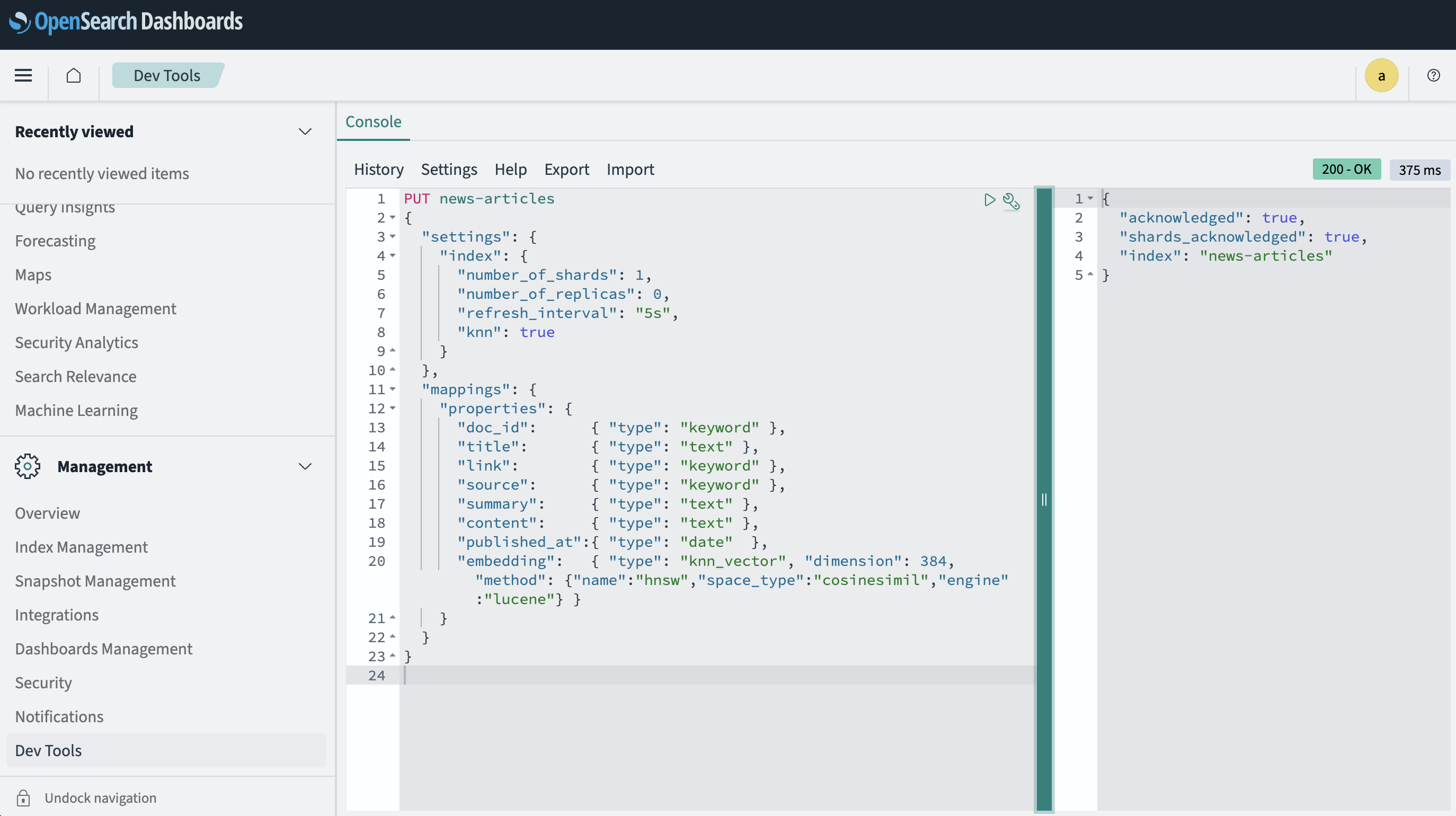Screen dimensions: 1456x816
Task: Switch to the Console tab
Action: pos(373,121)
